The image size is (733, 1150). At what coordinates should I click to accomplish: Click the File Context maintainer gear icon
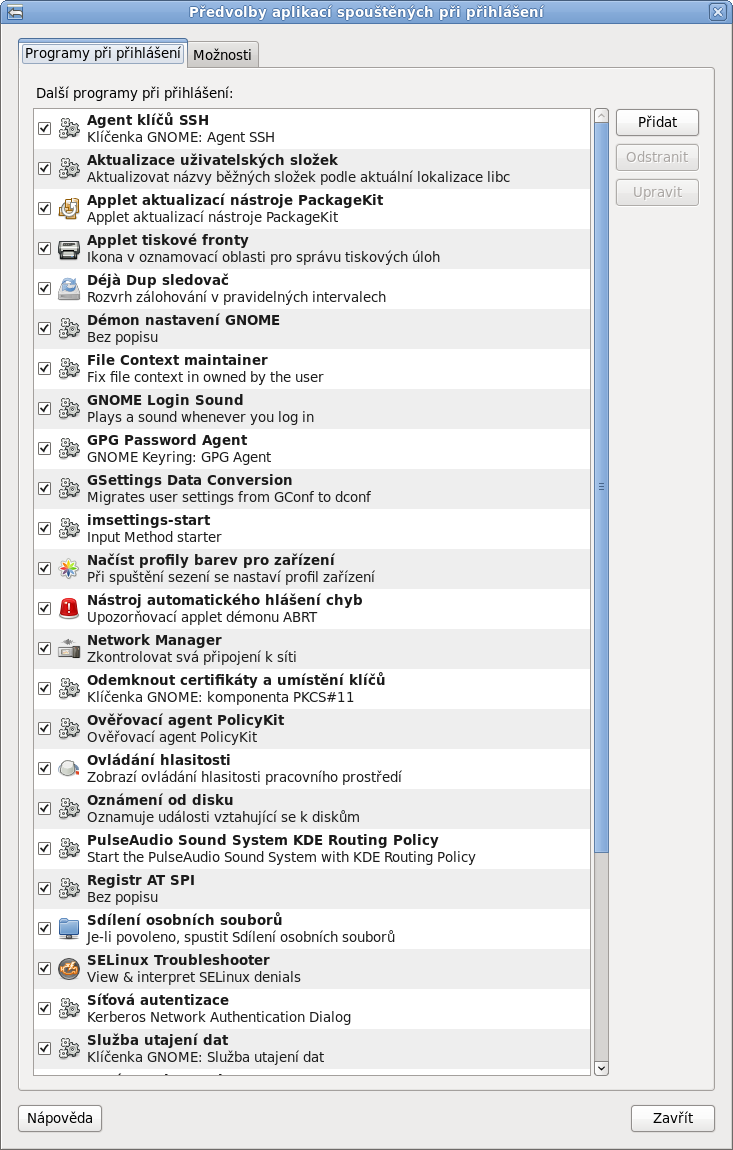(69, 368)
